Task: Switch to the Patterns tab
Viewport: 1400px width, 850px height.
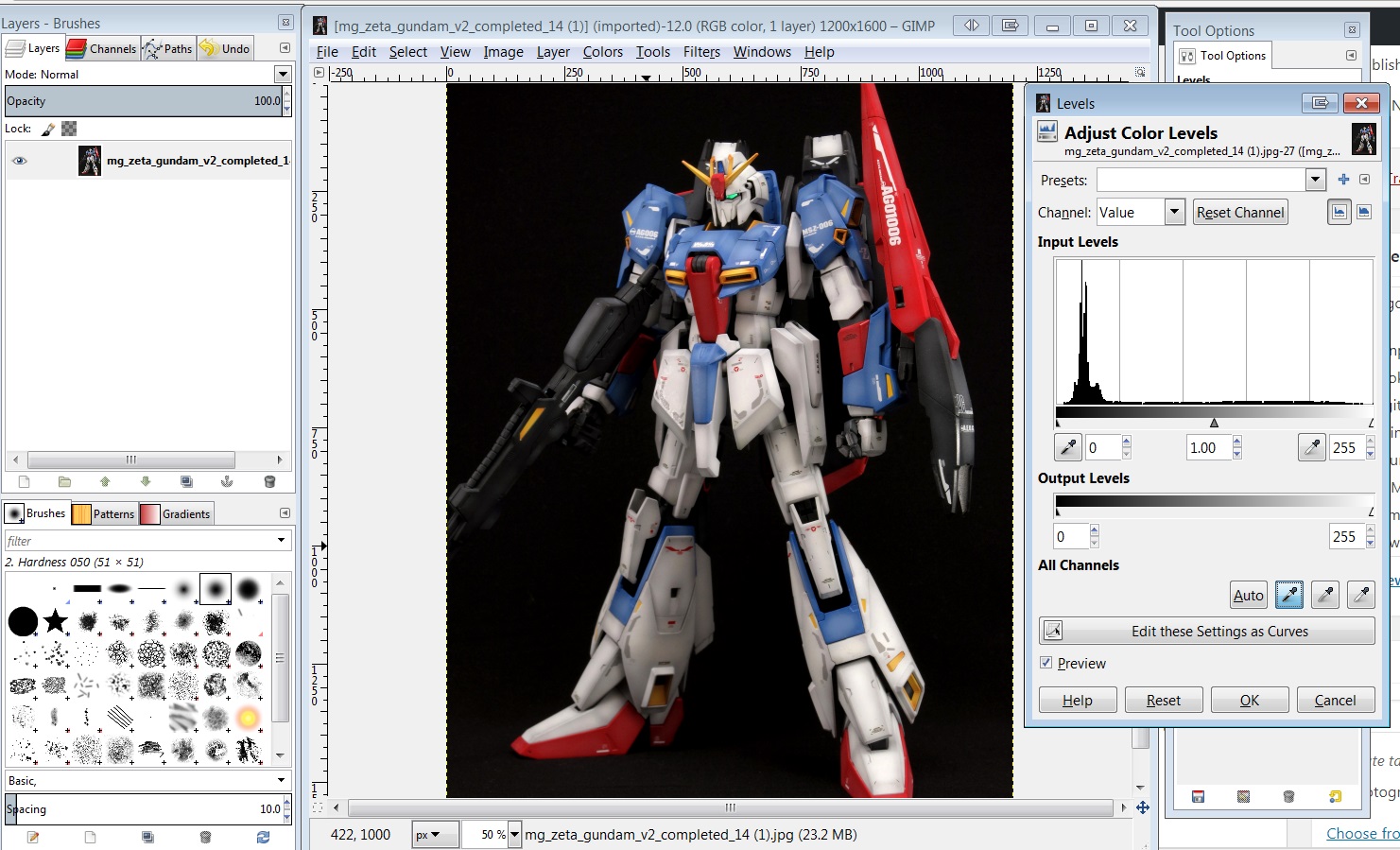Action: pyautogui.click(x=104, y=513)
